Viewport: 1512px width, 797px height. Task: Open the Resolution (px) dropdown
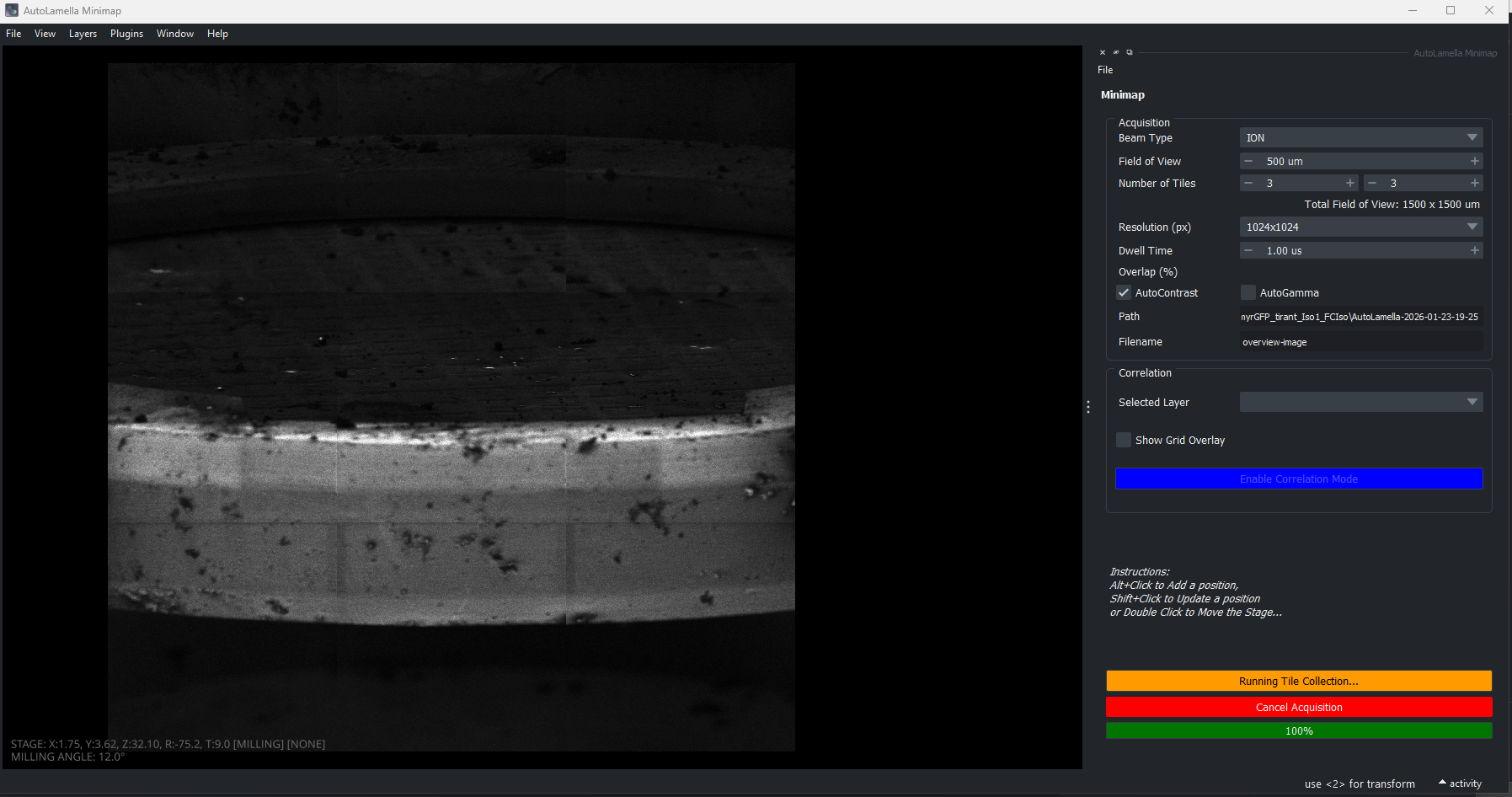[x=1360, y=227]
